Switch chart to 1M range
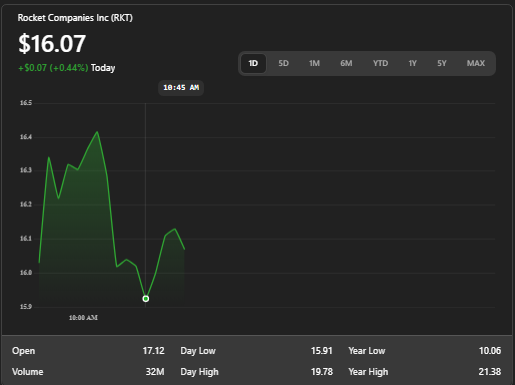 point(314,63)
